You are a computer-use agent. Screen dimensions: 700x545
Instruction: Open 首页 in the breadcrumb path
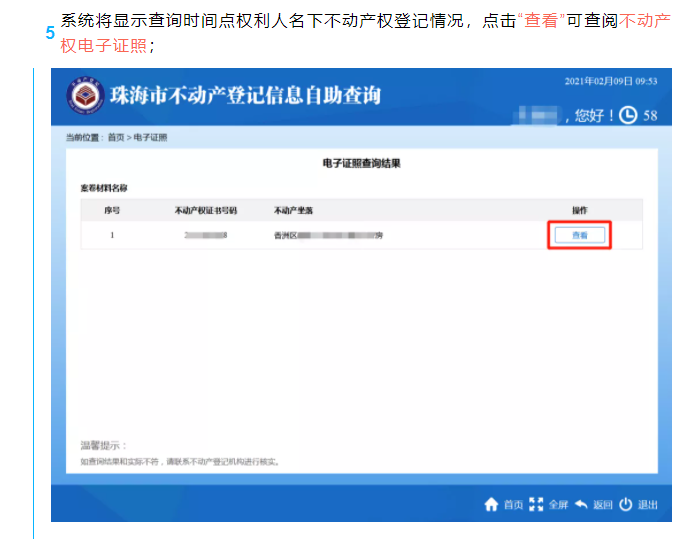pos(116,138)
